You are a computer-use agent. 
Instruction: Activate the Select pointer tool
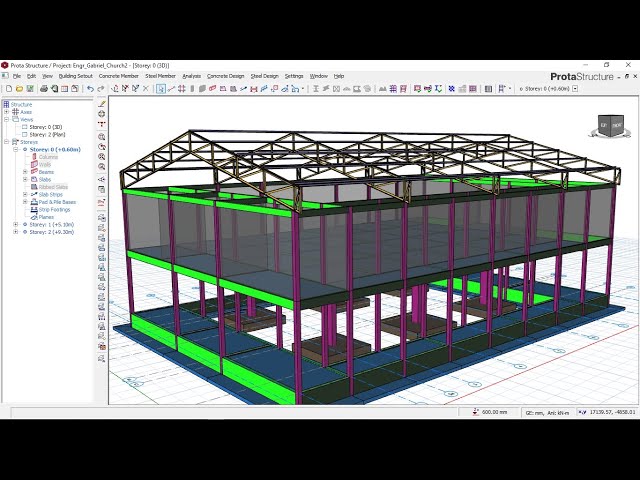(161, 89)
